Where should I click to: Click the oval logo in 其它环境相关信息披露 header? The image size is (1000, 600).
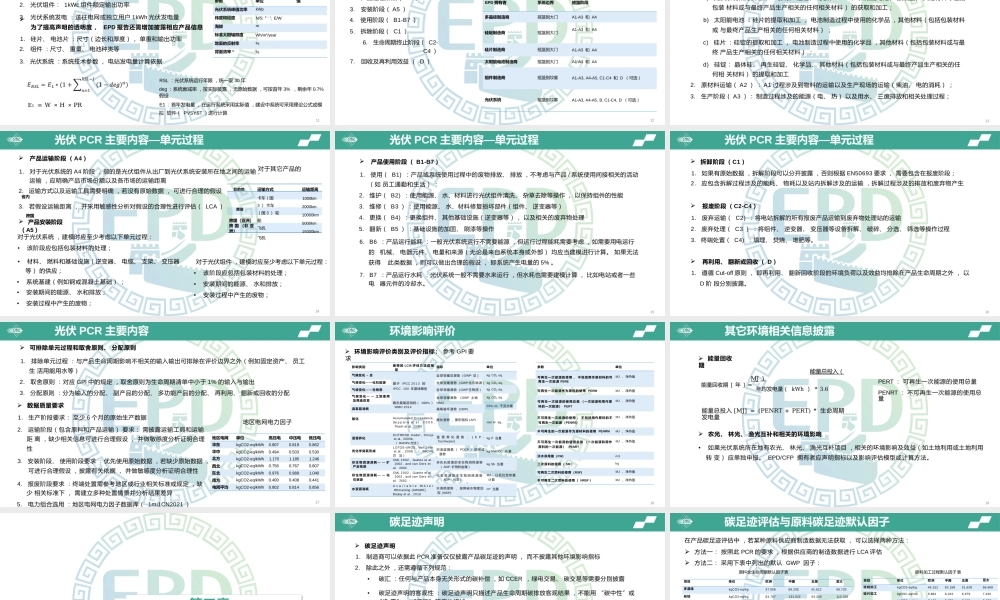tap(684, 331)
